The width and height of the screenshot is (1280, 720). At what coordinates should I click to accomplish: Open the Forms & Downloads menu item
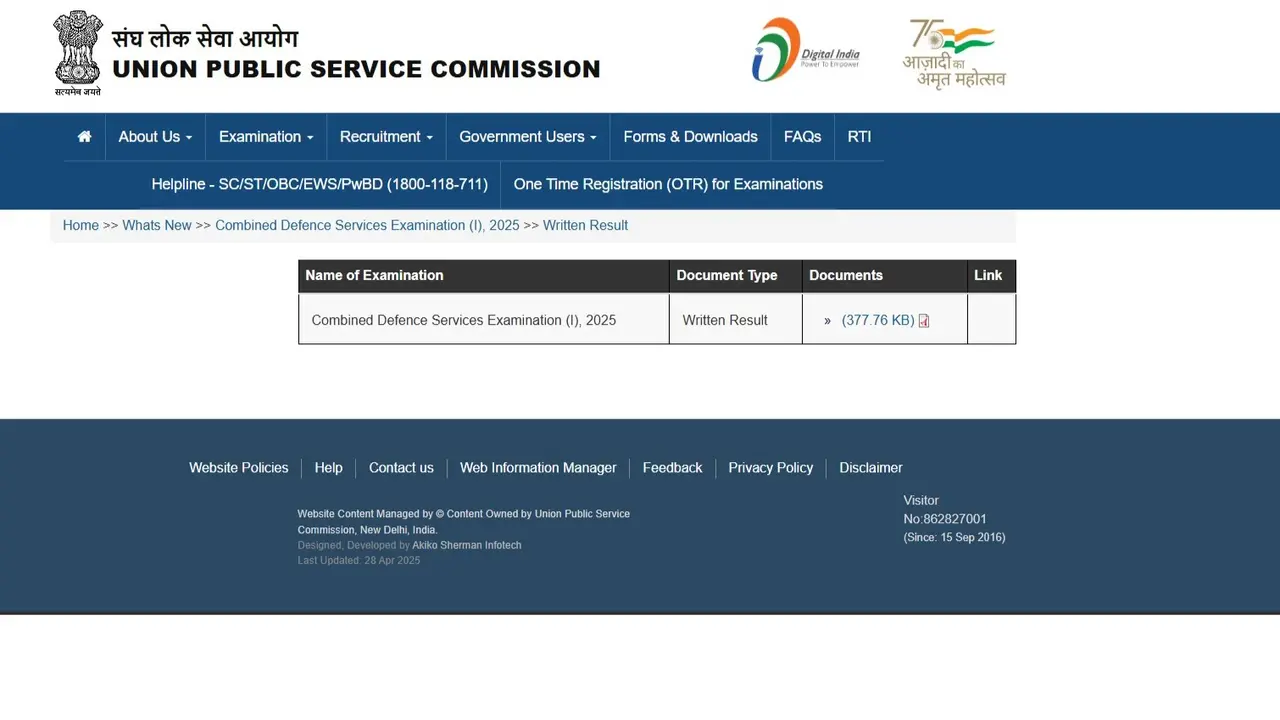[690, 136]
